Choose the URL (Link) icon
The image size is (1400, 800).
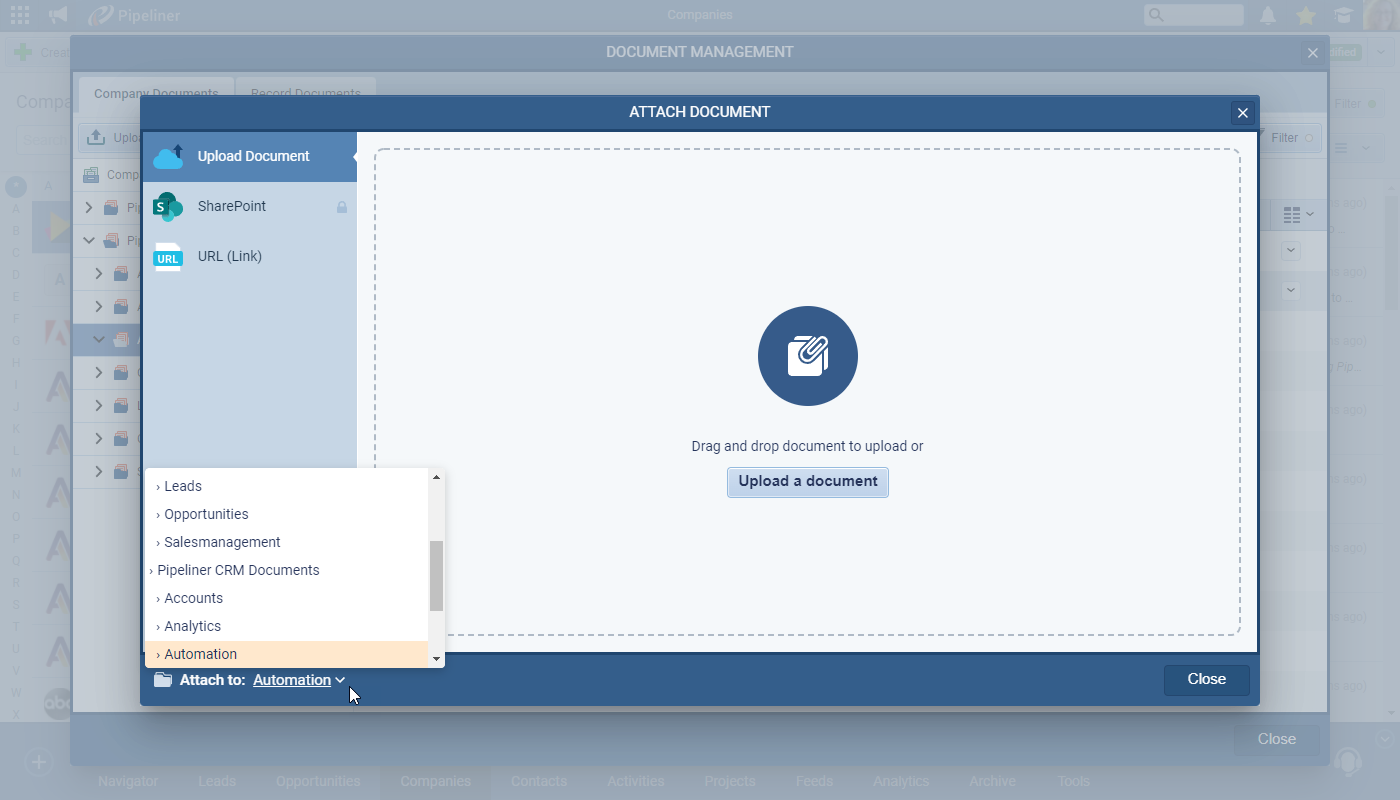pyautogui.click(x=168, y=257)
